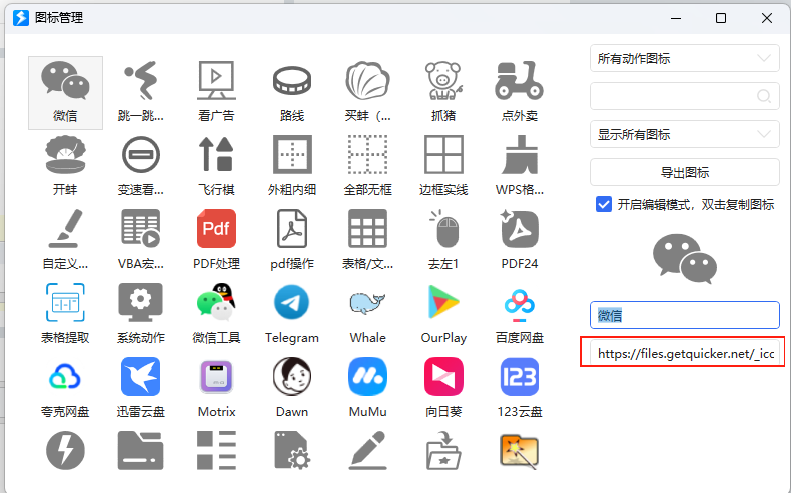Viewport: 791px width, 493px height.
Task: Pick the list layout blocks icon
Action: [216, 451]
